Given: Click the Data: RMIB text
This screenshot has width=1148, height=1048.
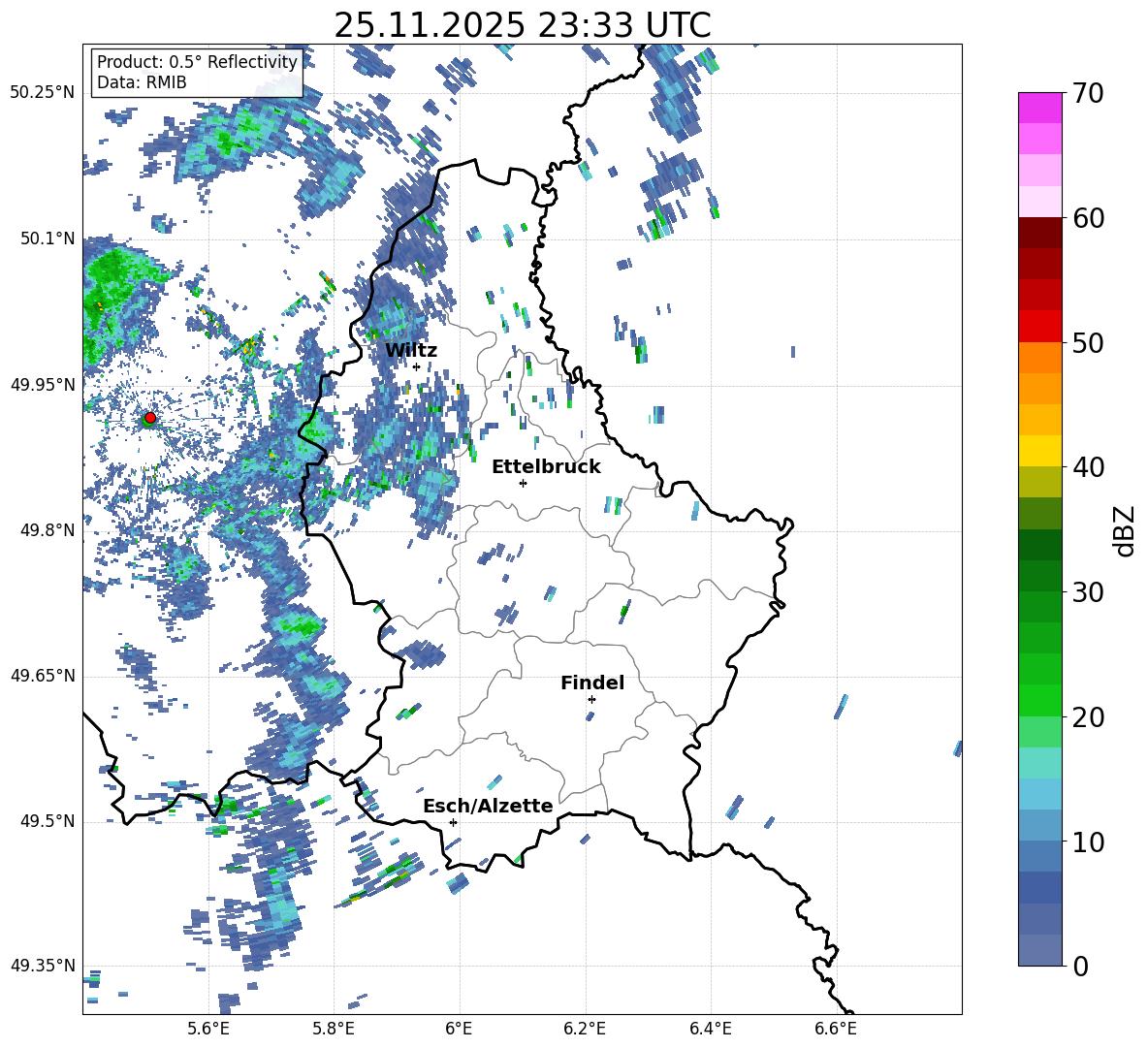Looking at the screenshot, I should click(x=142, y=82).
